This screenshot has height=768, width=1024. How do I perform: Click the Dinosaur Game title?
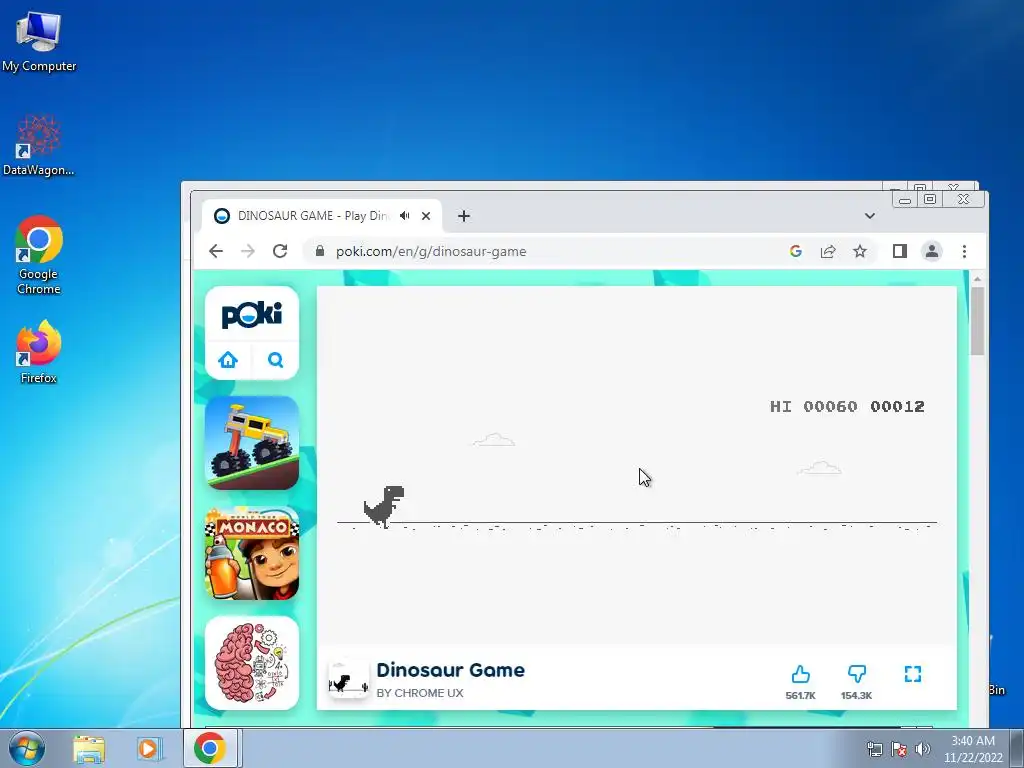point(451,670)
